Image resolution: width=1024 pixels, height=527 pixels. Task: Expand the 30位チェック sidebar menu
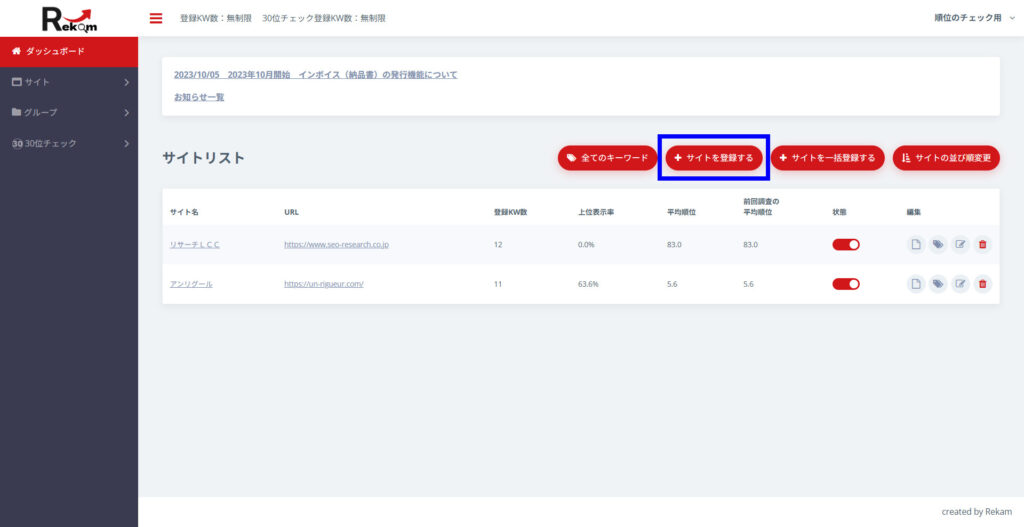coord(68,143)
